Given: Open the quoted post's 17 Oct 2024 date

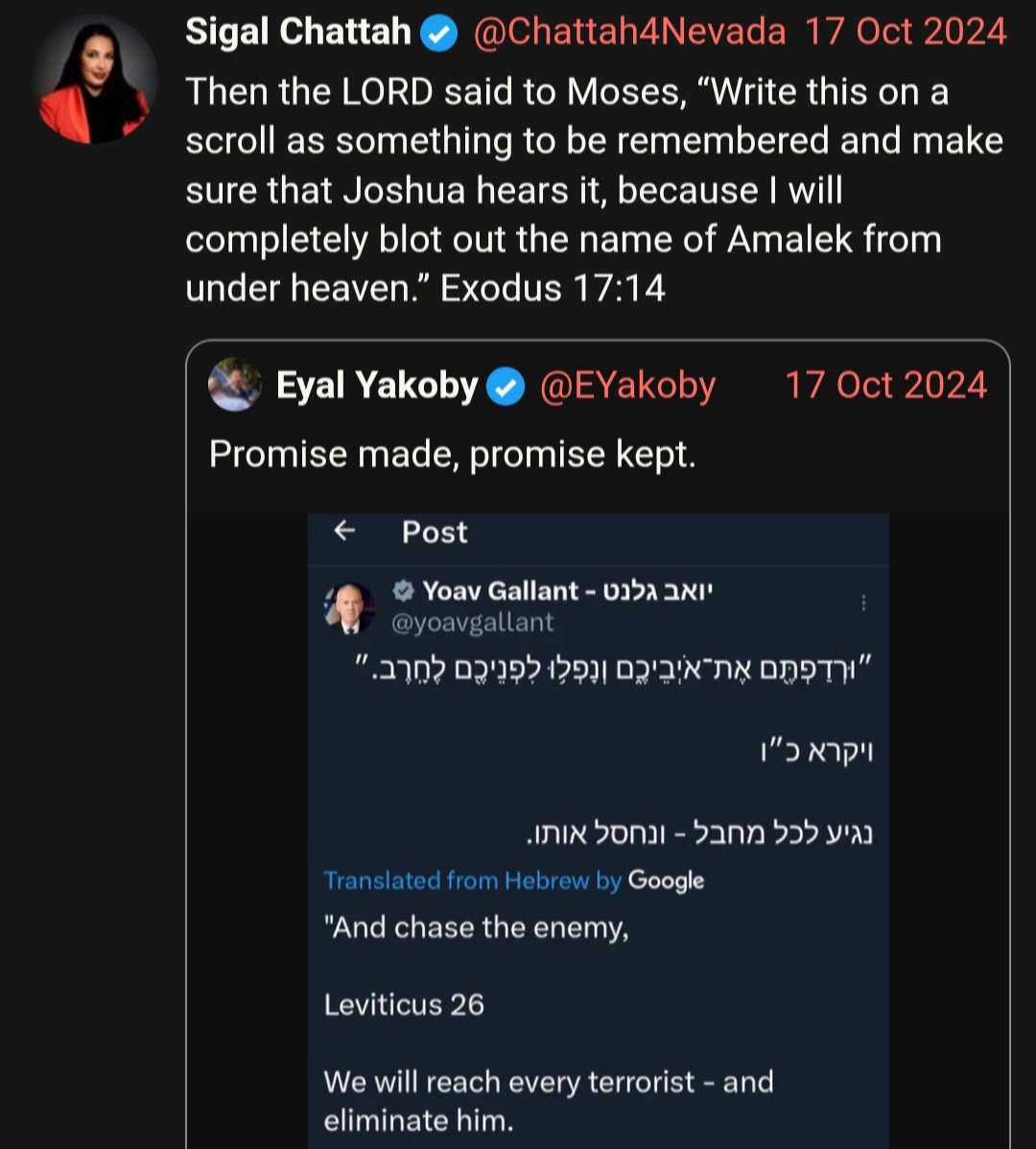Looking at the screenshot, I should 885,386.
